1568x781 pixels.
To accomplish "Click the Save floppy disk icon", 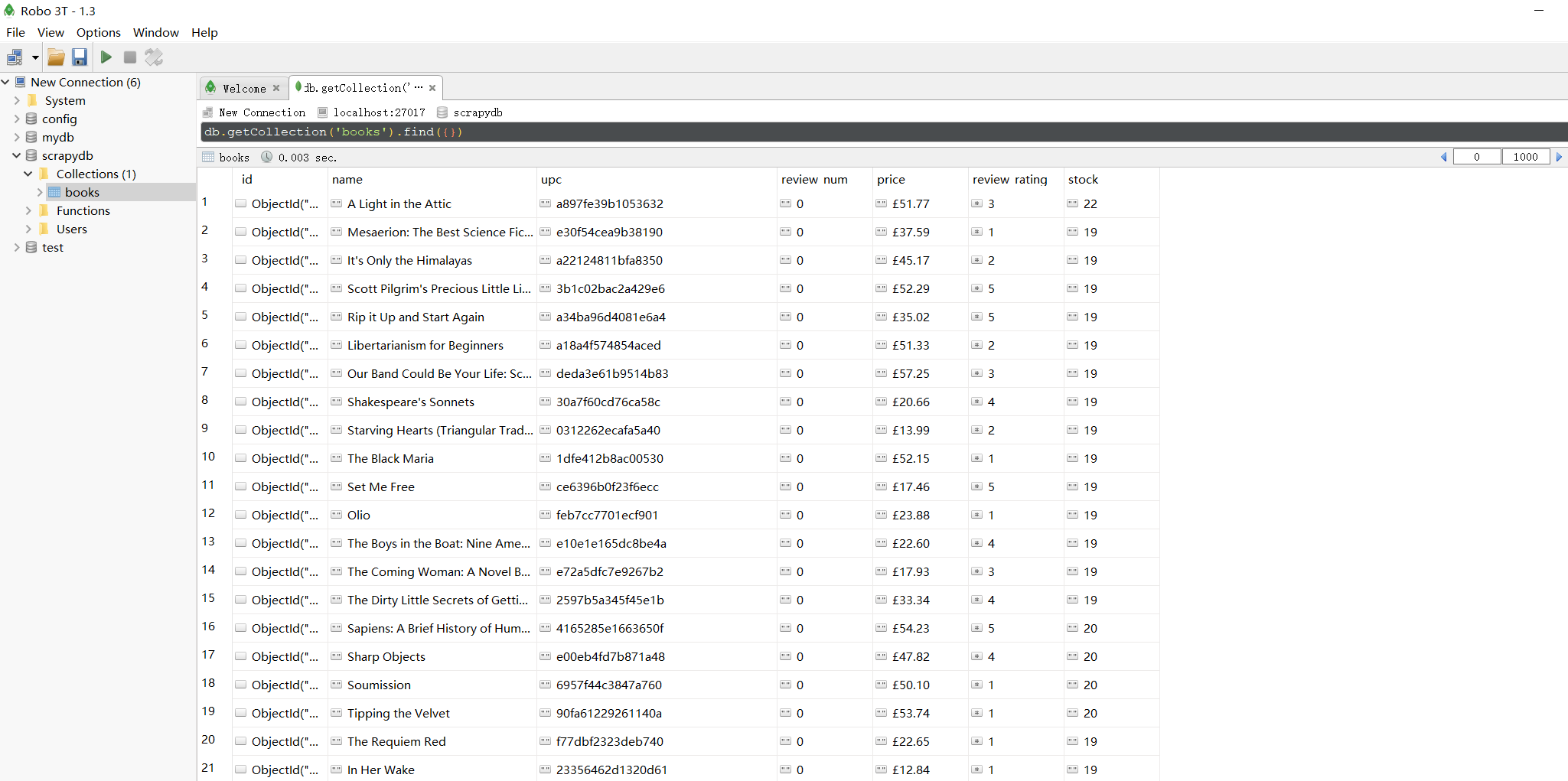I will click(x=80, y=57).
